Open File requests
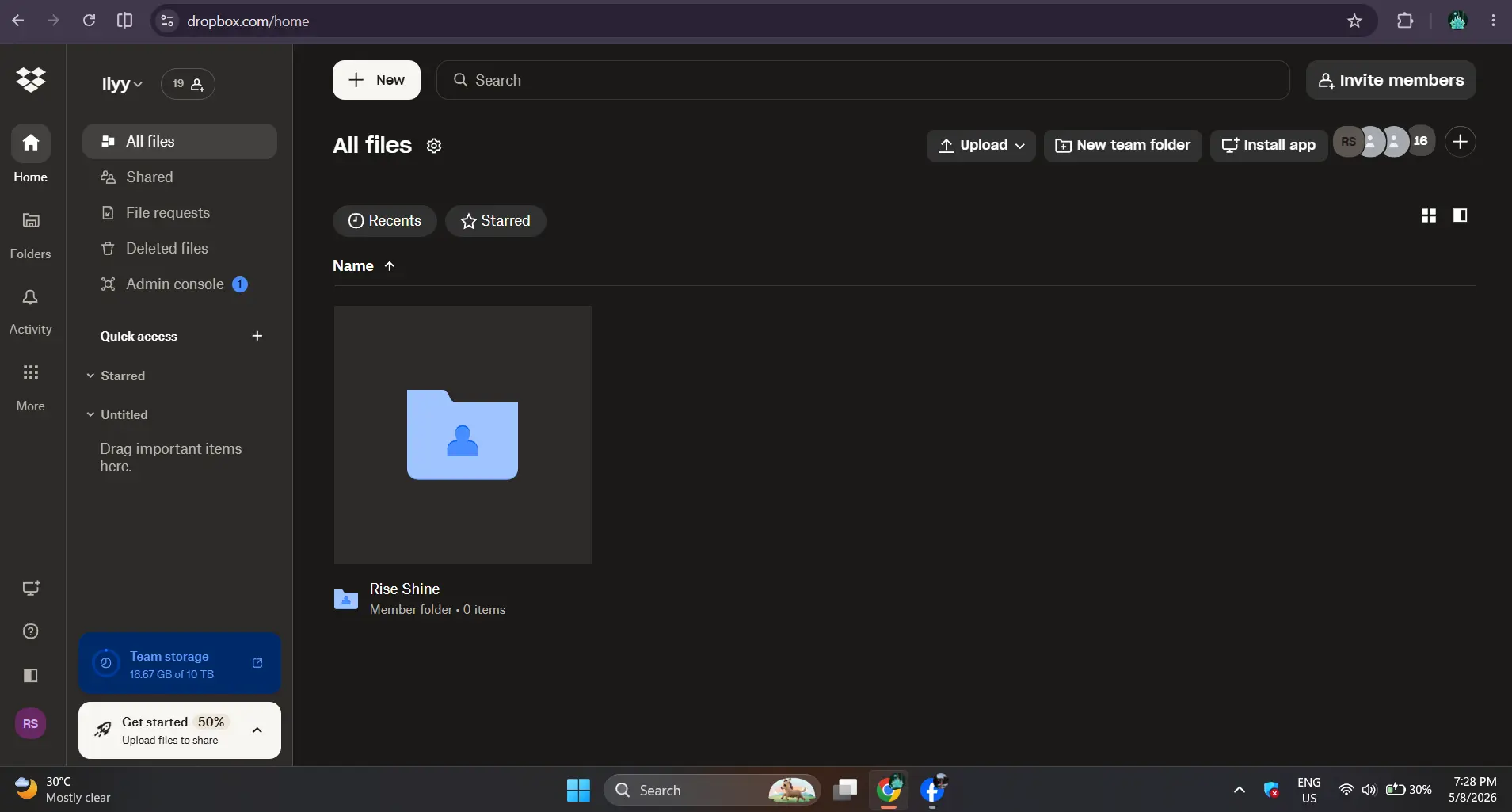This screenshot has height=812, width=1512. coord(180,212)
